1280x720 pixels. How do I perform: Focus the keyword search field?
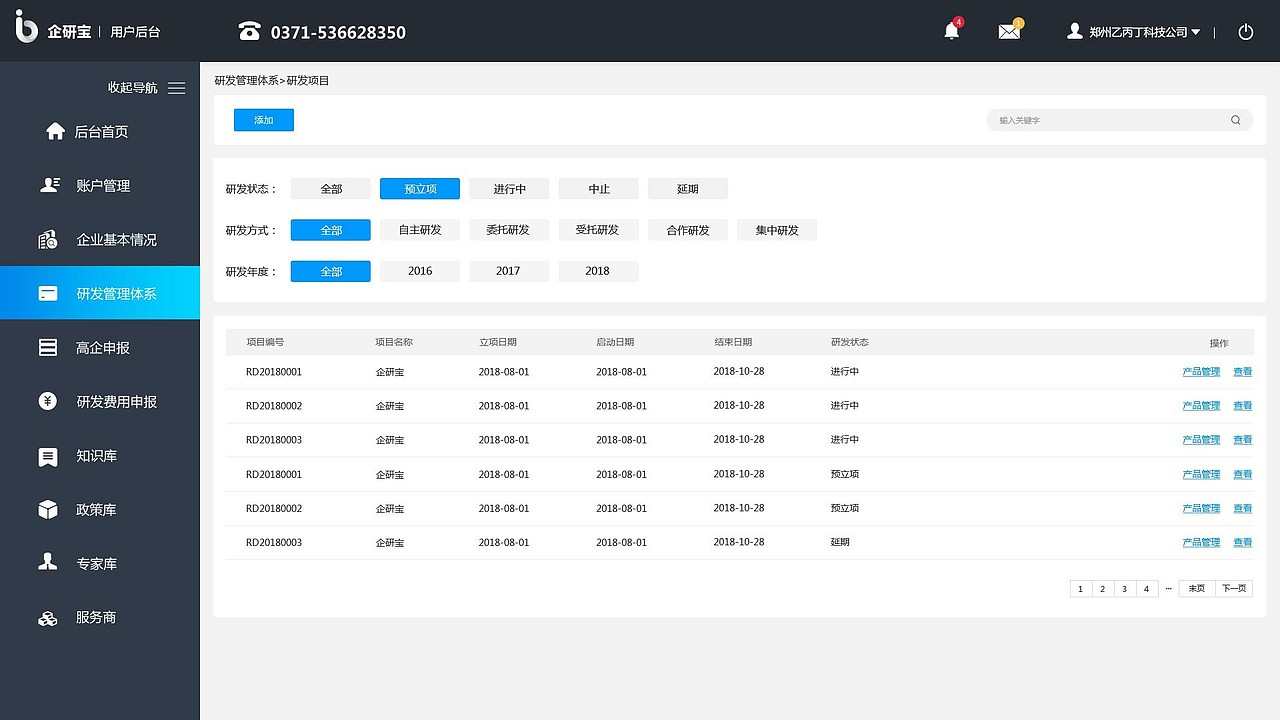1120,120
